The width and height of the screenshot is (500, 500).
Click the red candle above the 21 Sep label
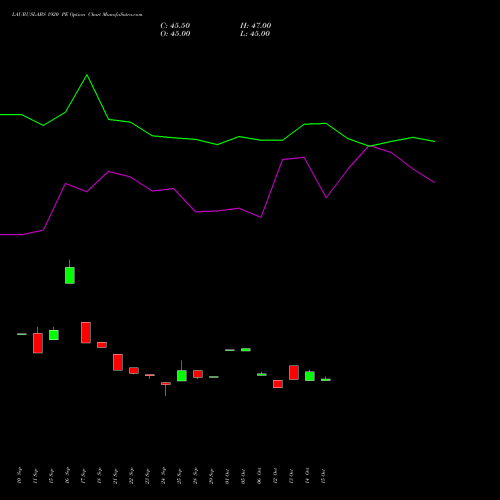[x=118, y=362]
